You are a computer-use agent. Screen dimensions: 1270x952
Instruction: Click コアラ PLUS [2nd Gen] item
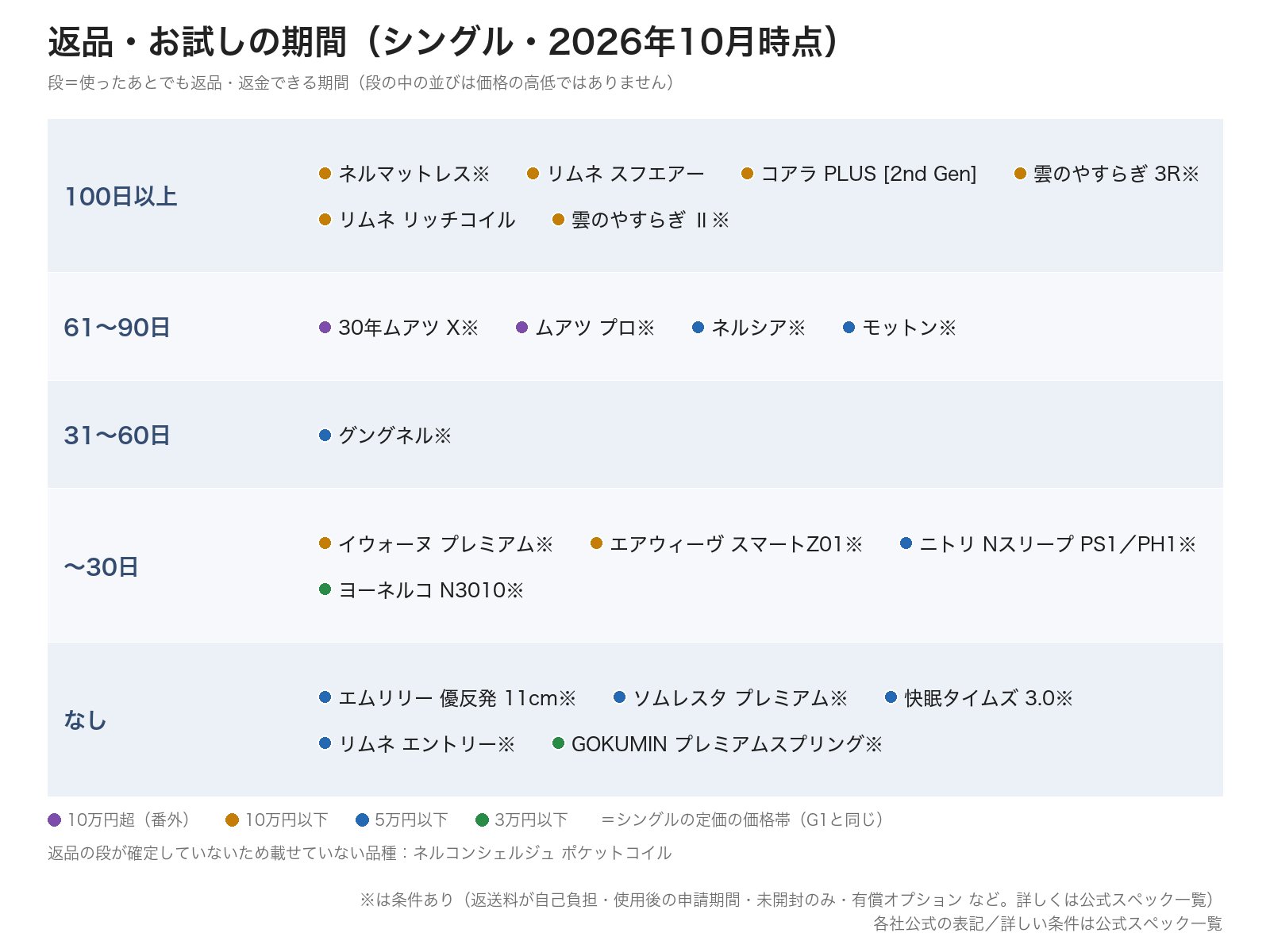click(x=858, y=174)
